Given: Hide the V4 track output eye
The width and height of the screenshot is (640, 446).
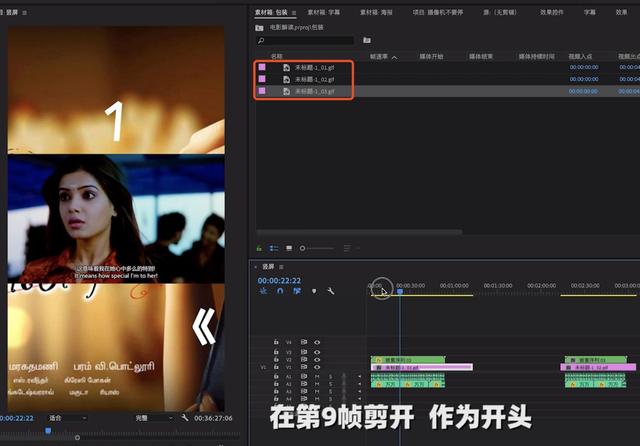Looking at the screenshot, I should (x=317, y=342).
